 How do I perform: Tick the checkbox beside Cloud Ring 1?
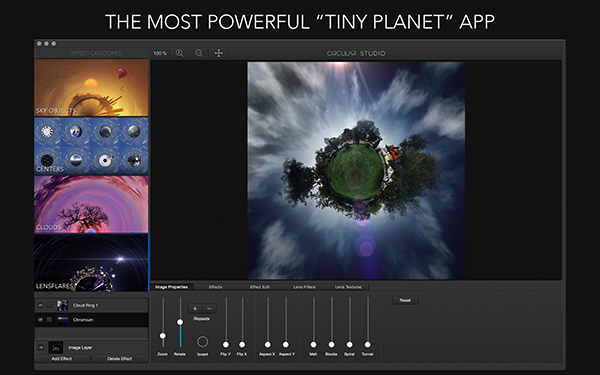coord(49,305)
